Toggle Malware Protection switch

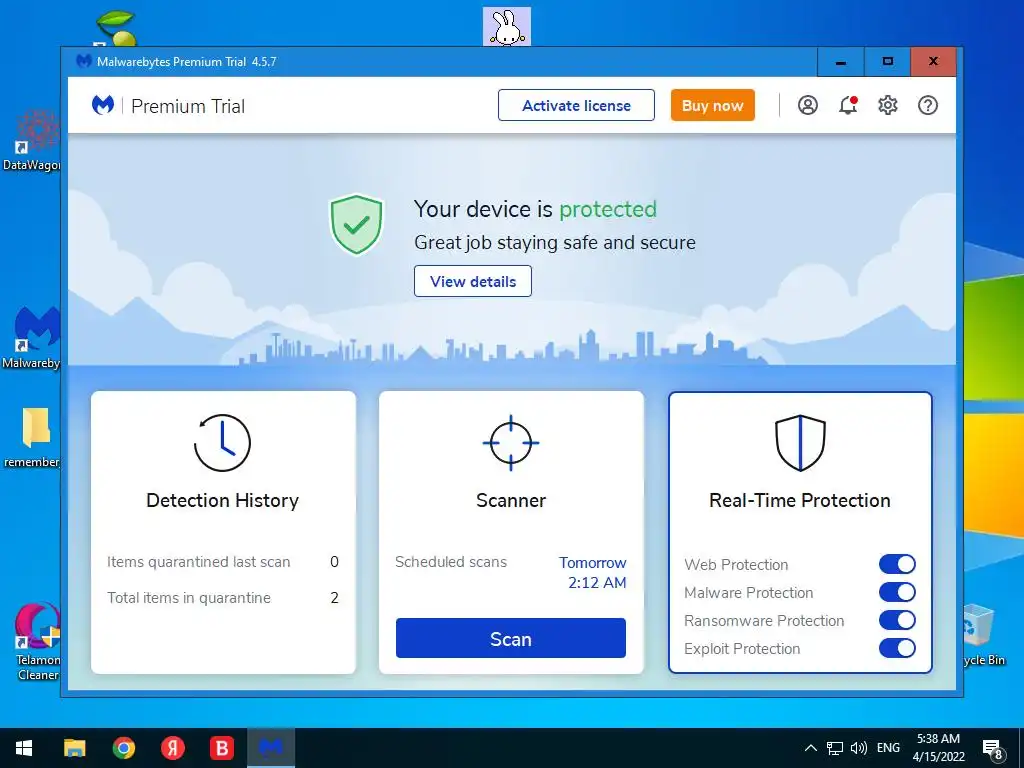click(897, 592)
